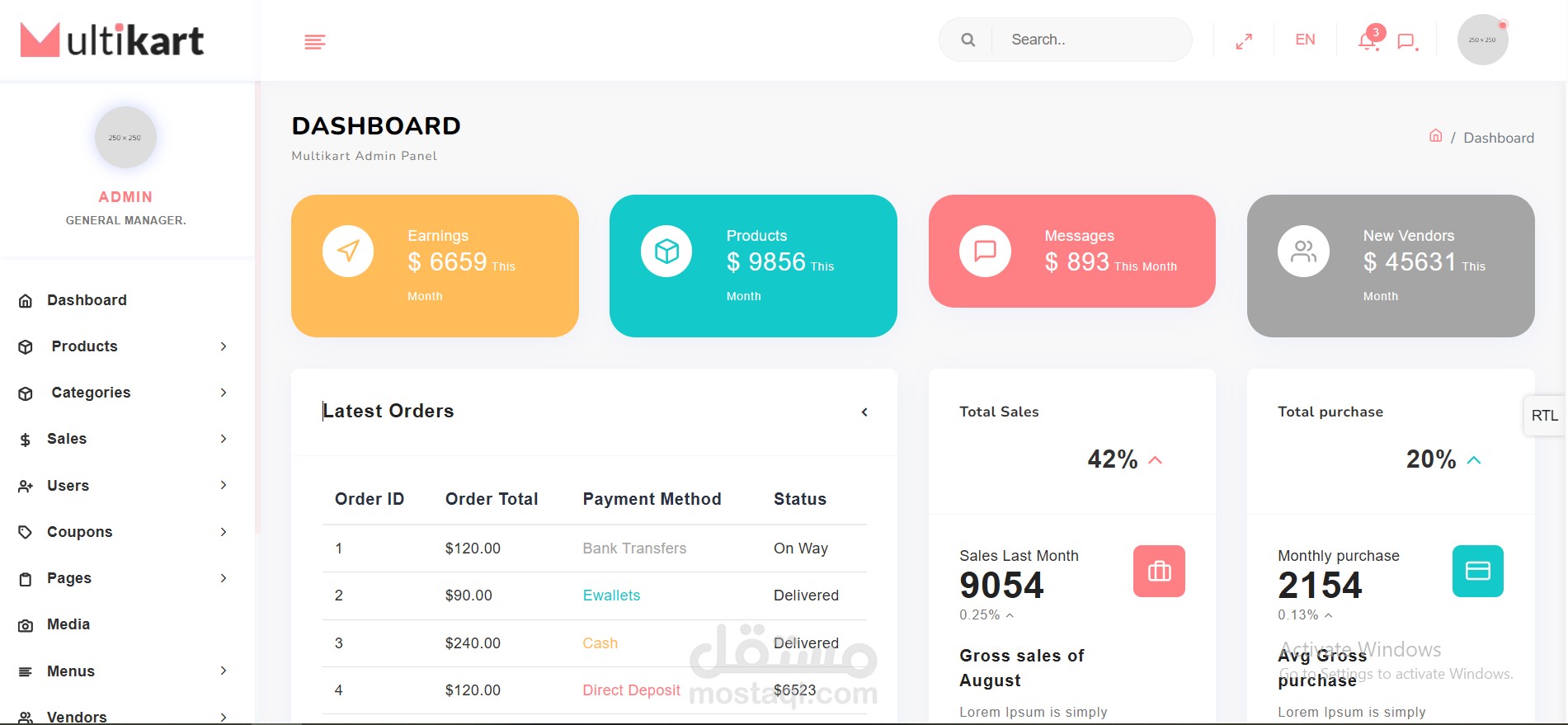Click the On Way status cell

tap(801, 548)
